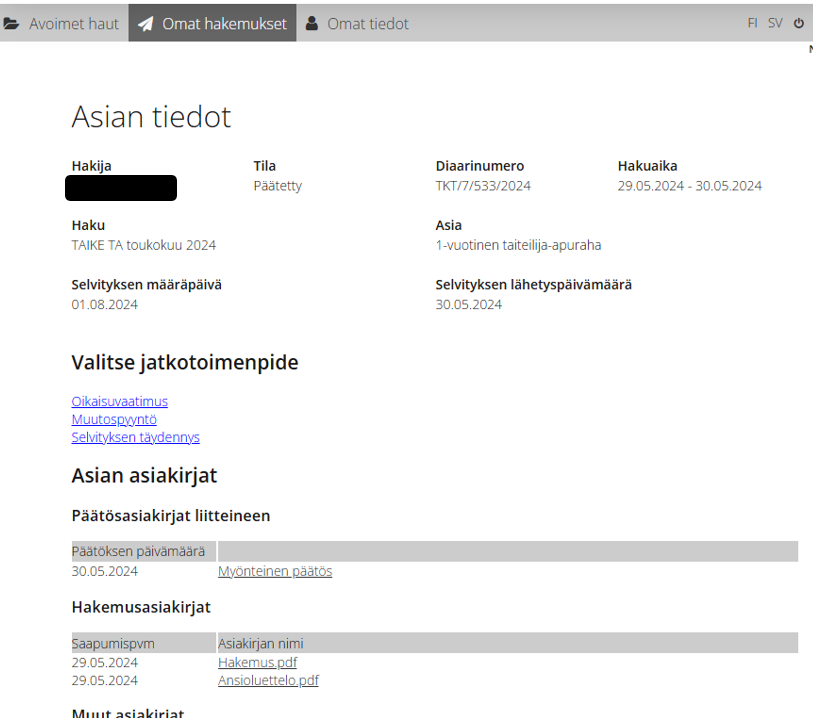Click the Päätöksen päivämäärä column header

click(x=138, y=551)
